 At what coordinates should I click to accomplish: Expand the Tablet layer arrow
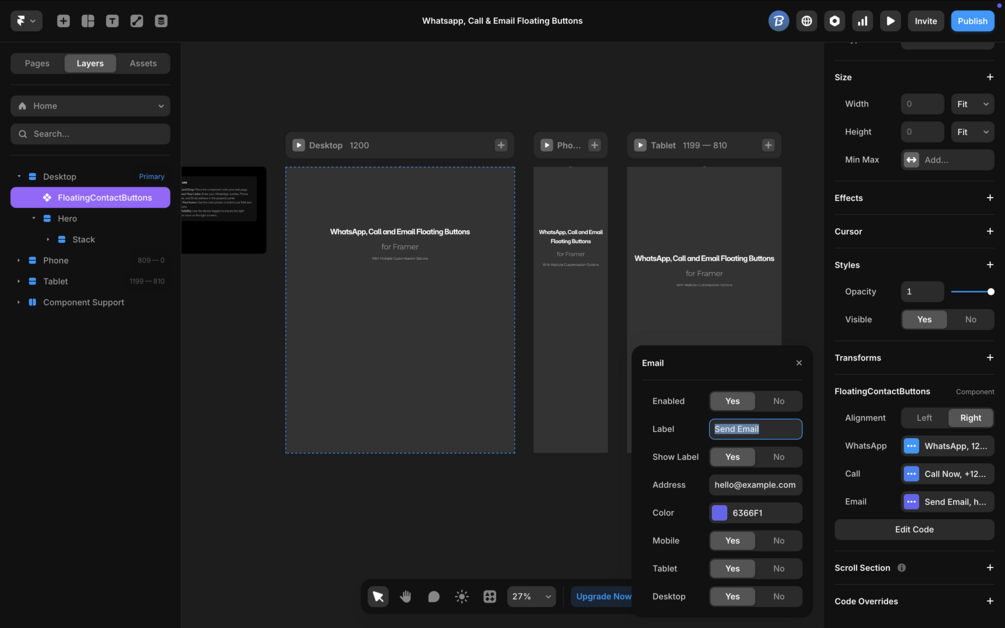(x=19, y=281)
